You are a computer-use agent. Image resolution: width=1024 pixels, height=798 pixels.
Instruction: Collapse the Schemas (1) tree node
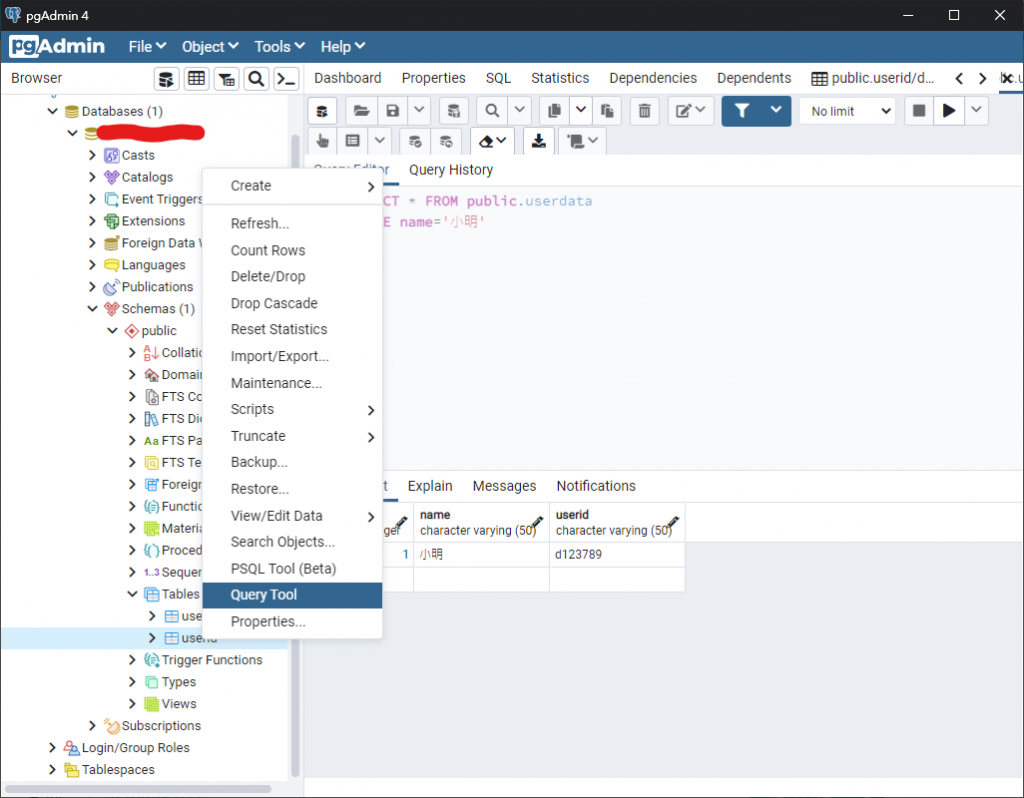click(93, 308)
